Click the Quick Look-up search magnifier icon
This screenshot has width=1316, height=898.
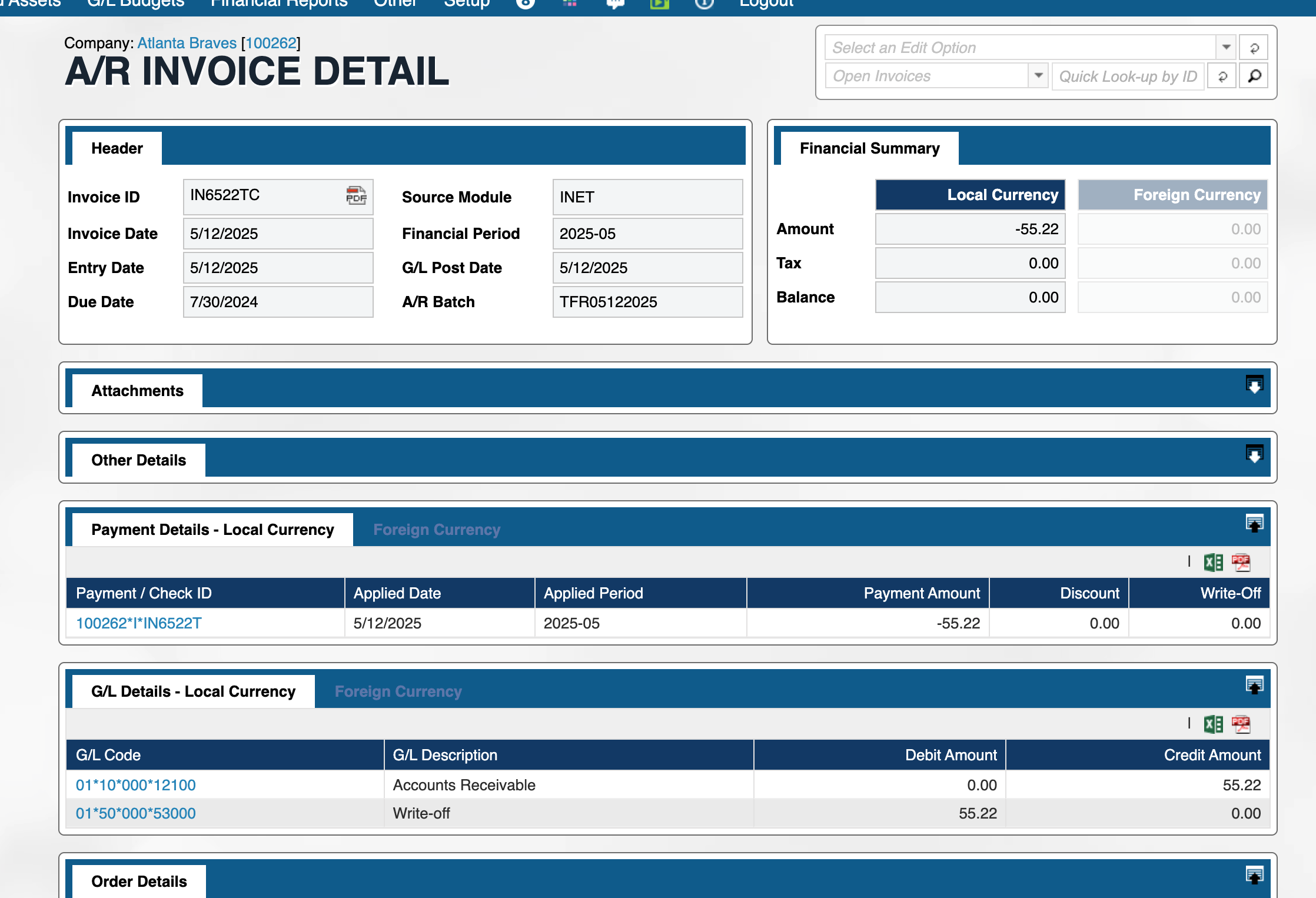pyautogui.click(x=1254, y=76)
